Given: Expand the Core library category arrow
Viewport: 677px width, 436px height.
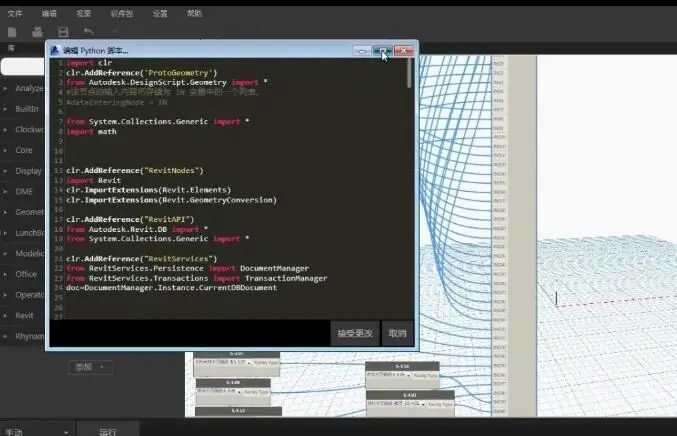Looking at the screenshot, I should click(5, 150).
